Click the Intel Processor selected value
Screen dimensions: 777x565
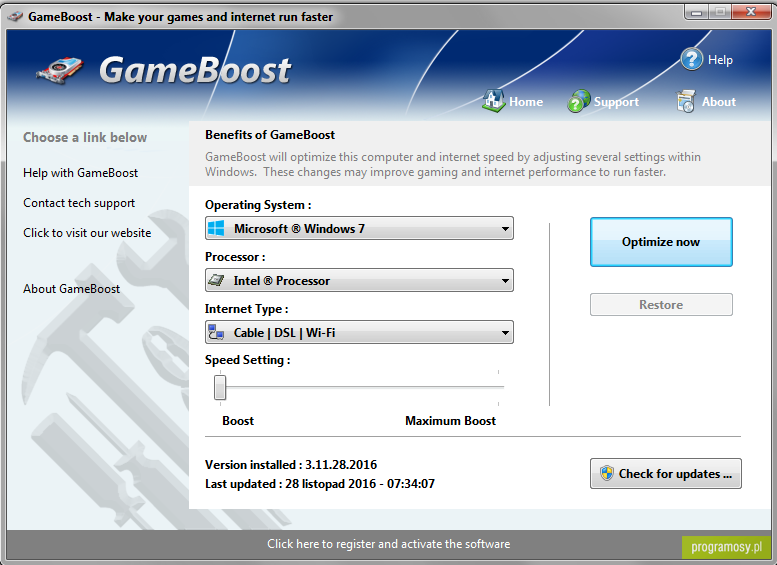[x=281, y=281]
